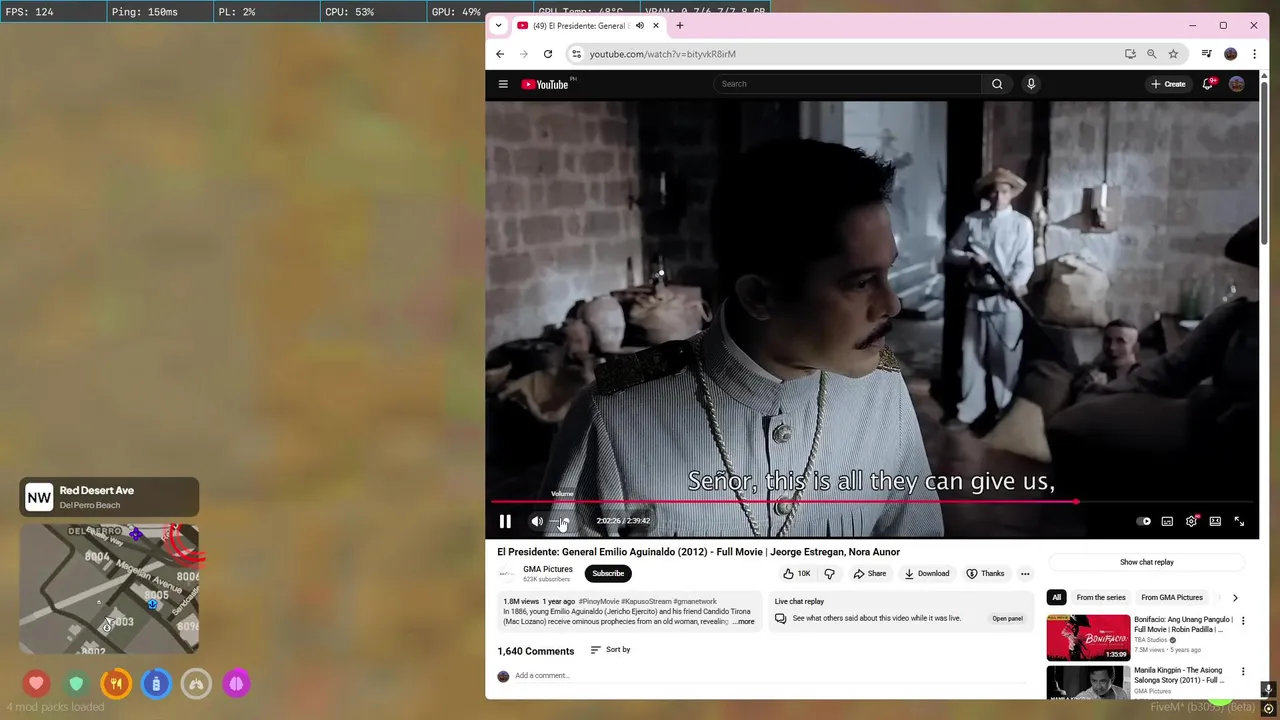The image size is (1280, 720).
Task: Open YouTube notifications bell
Action: [x=1208, y=84]
